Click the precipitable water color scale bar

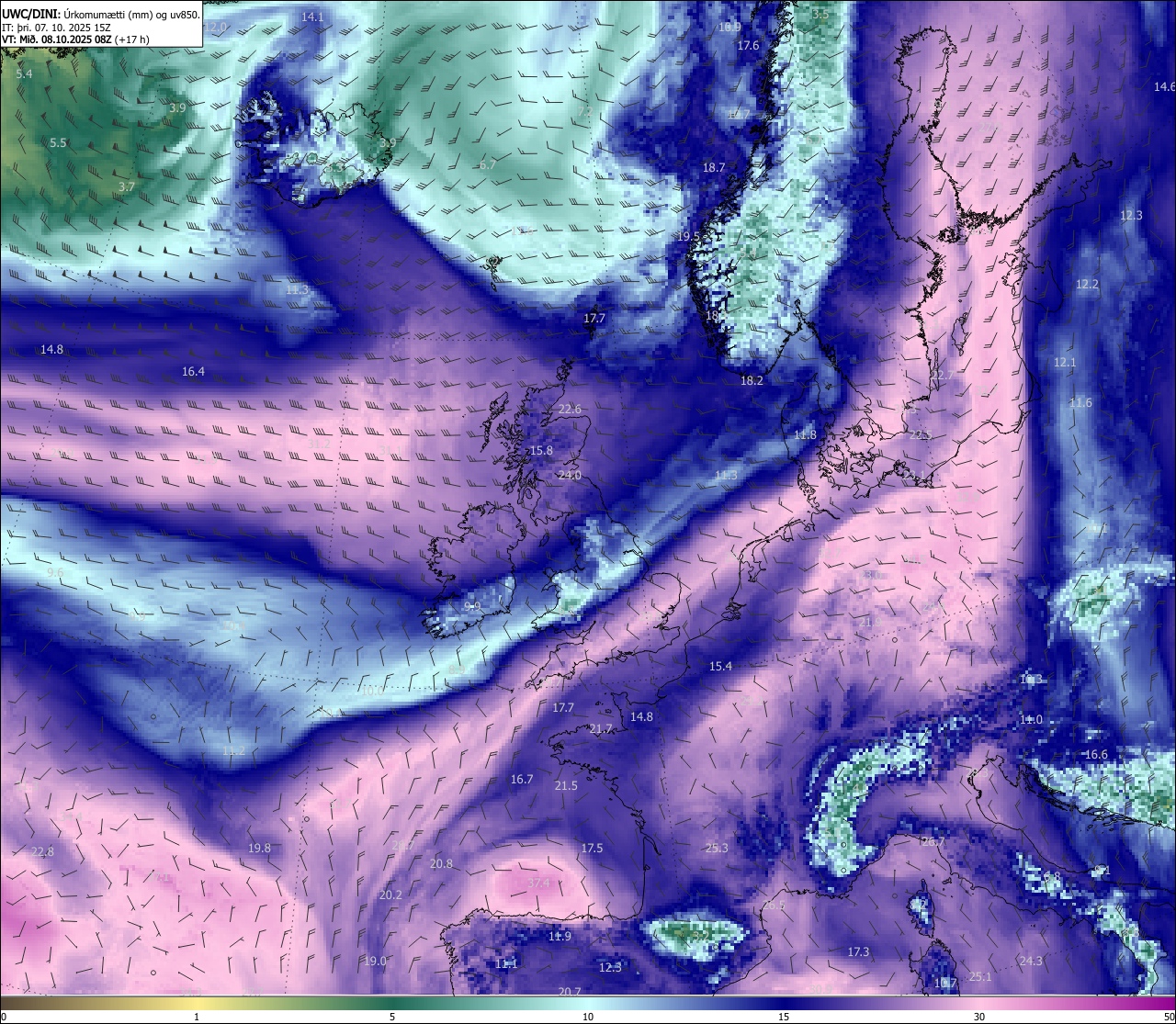(x=588, y=1002)
